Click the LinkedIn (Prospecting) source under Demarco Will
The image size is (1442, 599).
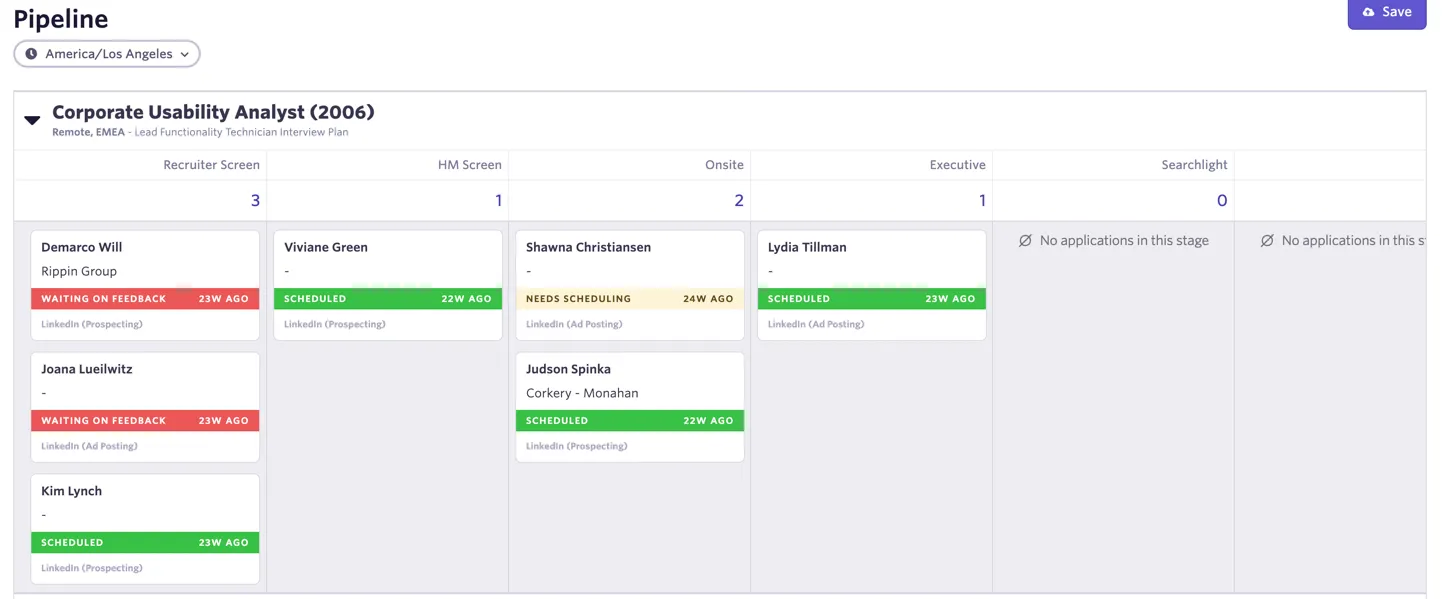[x=92, y=324]
